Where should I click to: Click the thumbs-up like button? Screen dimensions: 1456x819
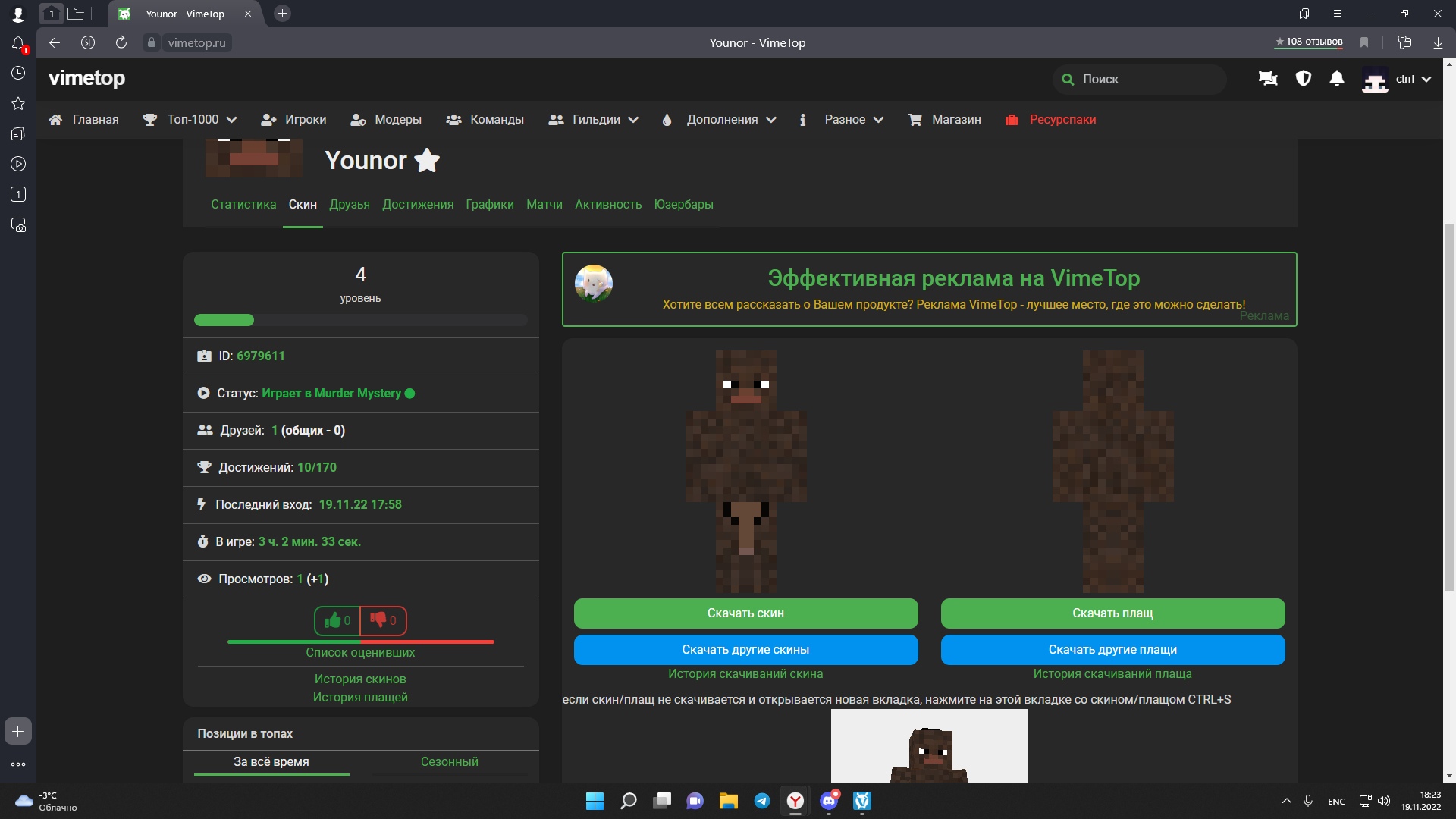[x=337, y=620]
